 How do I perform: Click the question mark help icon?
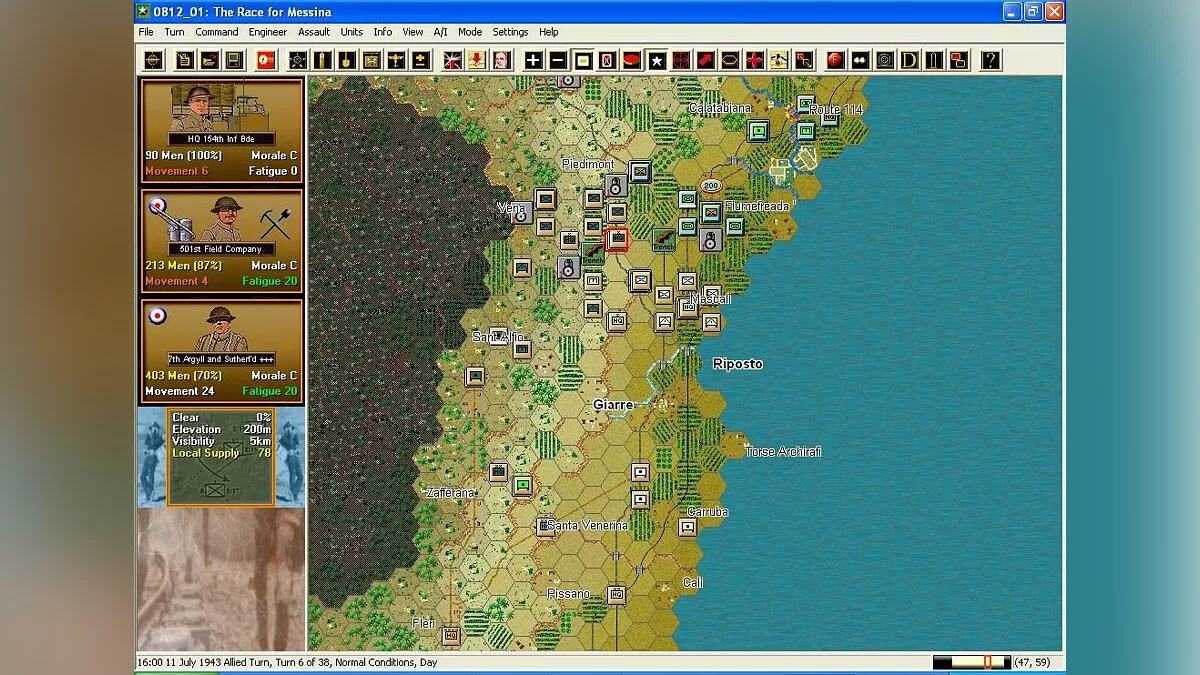pos(991,60)
